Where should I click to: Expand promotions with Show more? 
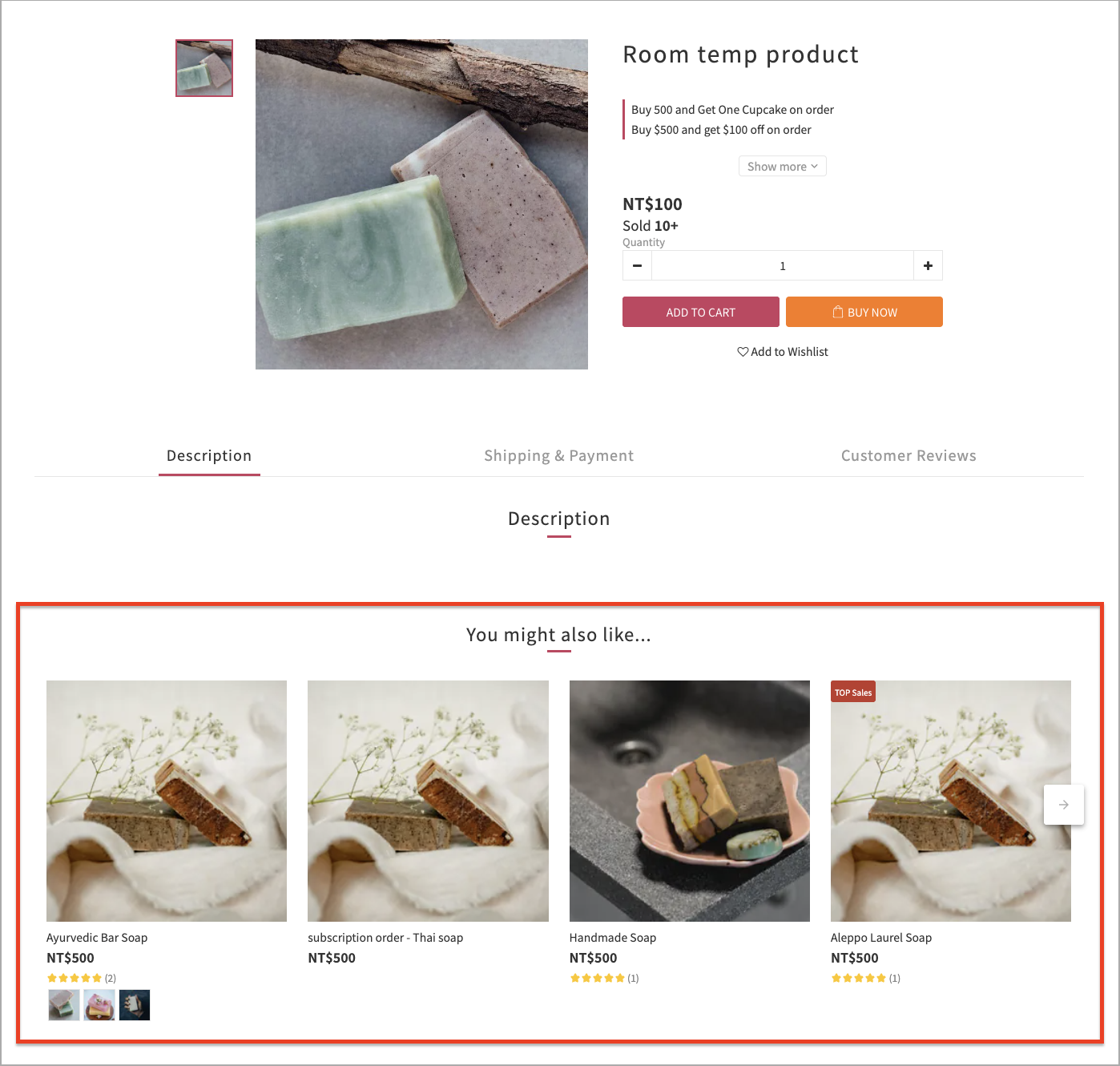[783, 166]
